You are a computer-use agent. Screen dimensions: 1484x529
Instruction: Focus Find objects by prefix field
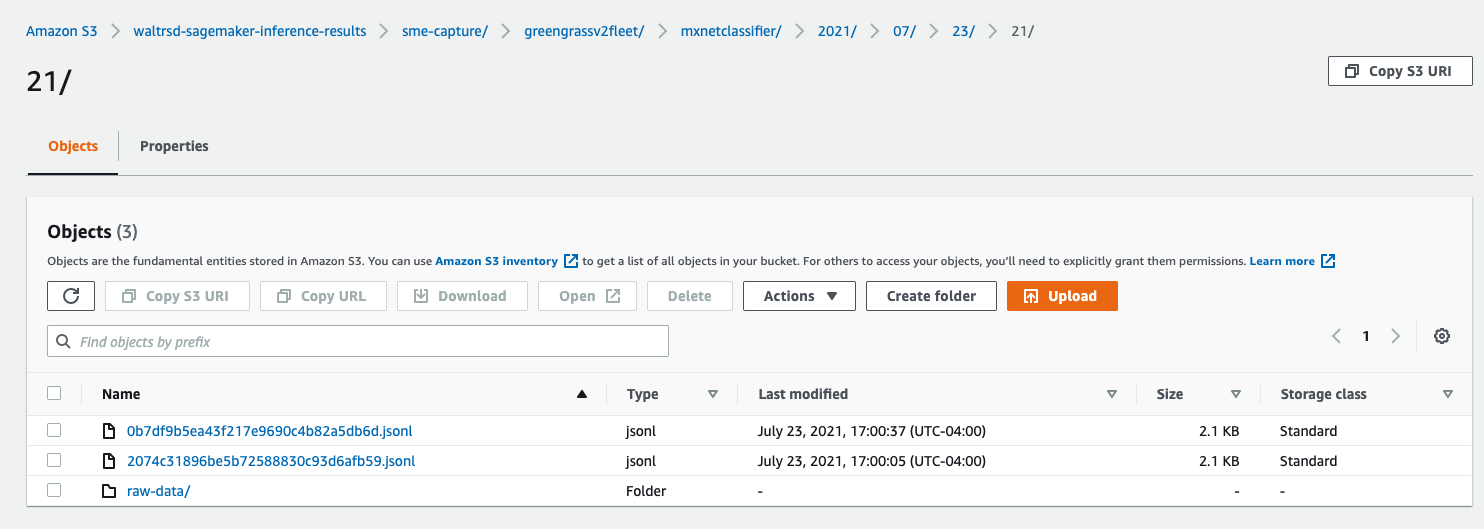[x=358, y=342]
